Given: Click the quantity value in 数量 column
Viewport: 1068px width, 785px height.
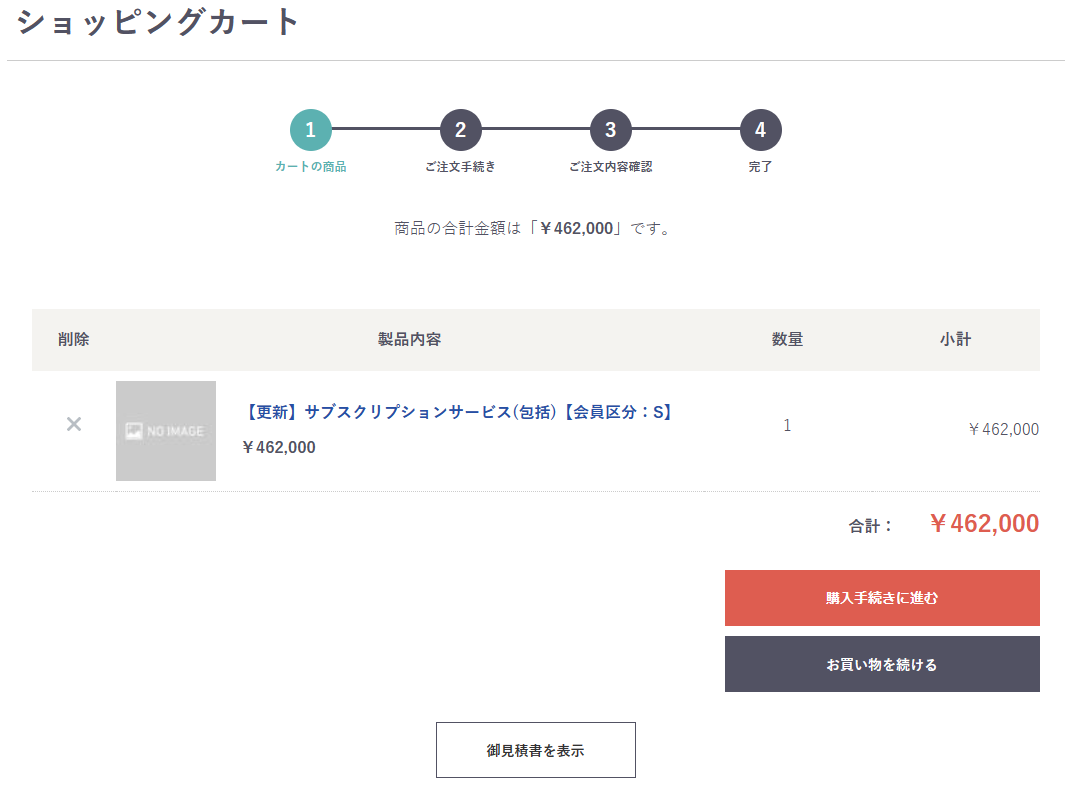Looking at the screenshot, I should [787, 426].
